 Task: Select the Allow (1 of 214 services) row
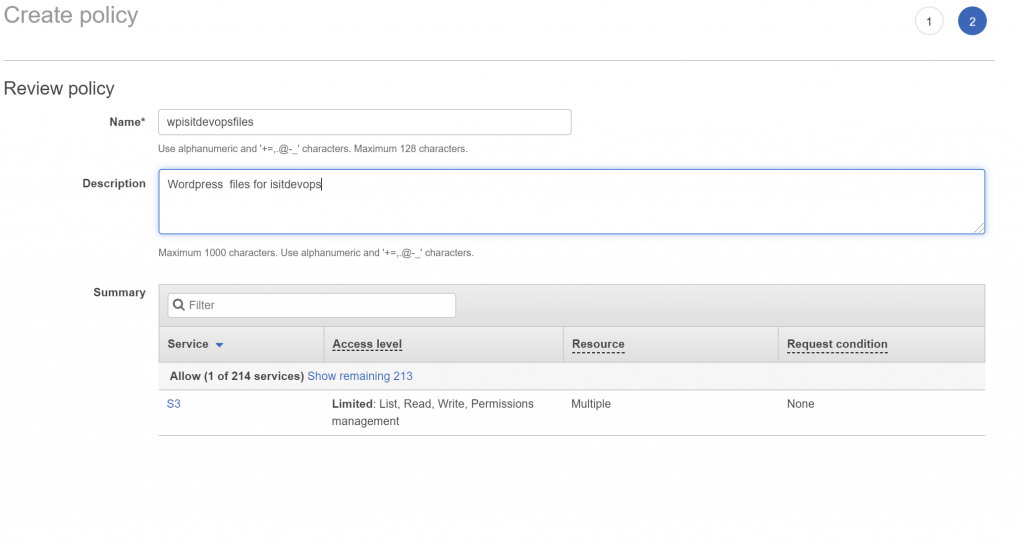click(571, 376)
